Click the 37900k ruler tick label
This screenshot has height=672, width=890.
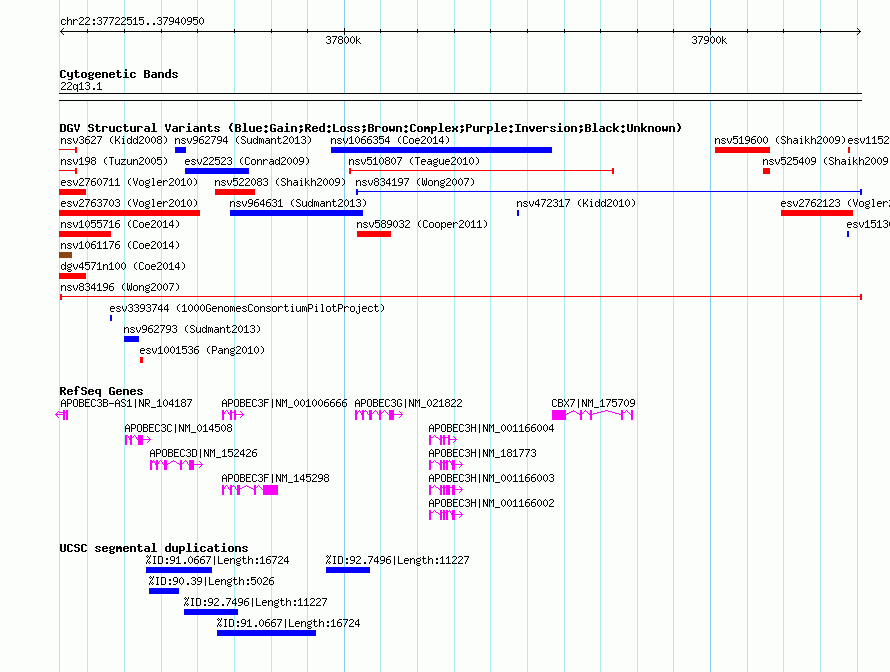click(x=709, y=40)
